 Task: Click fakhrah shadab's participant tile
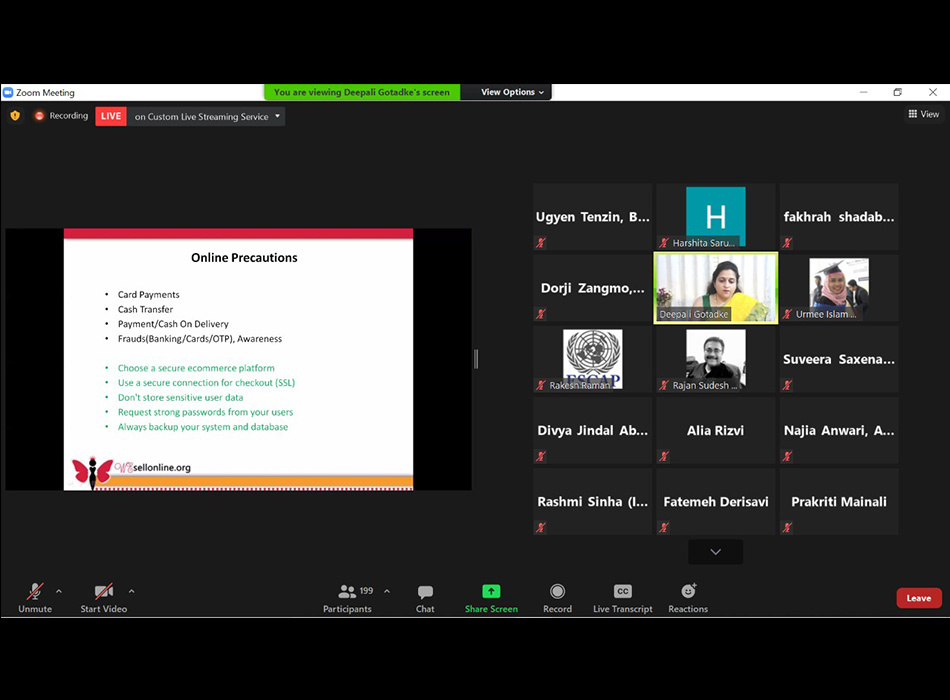[839, 217]
